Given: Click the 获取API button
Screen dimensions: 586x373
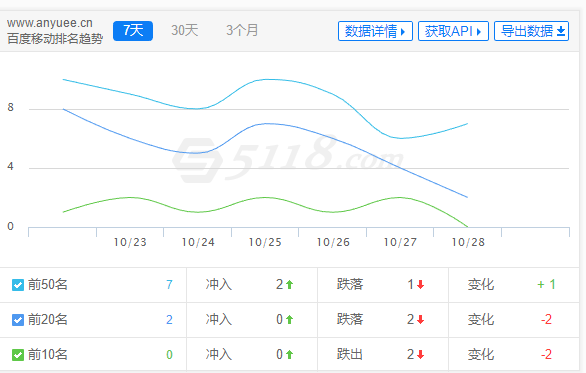Looking at the screenshot, I should click(x=453, y=31).
